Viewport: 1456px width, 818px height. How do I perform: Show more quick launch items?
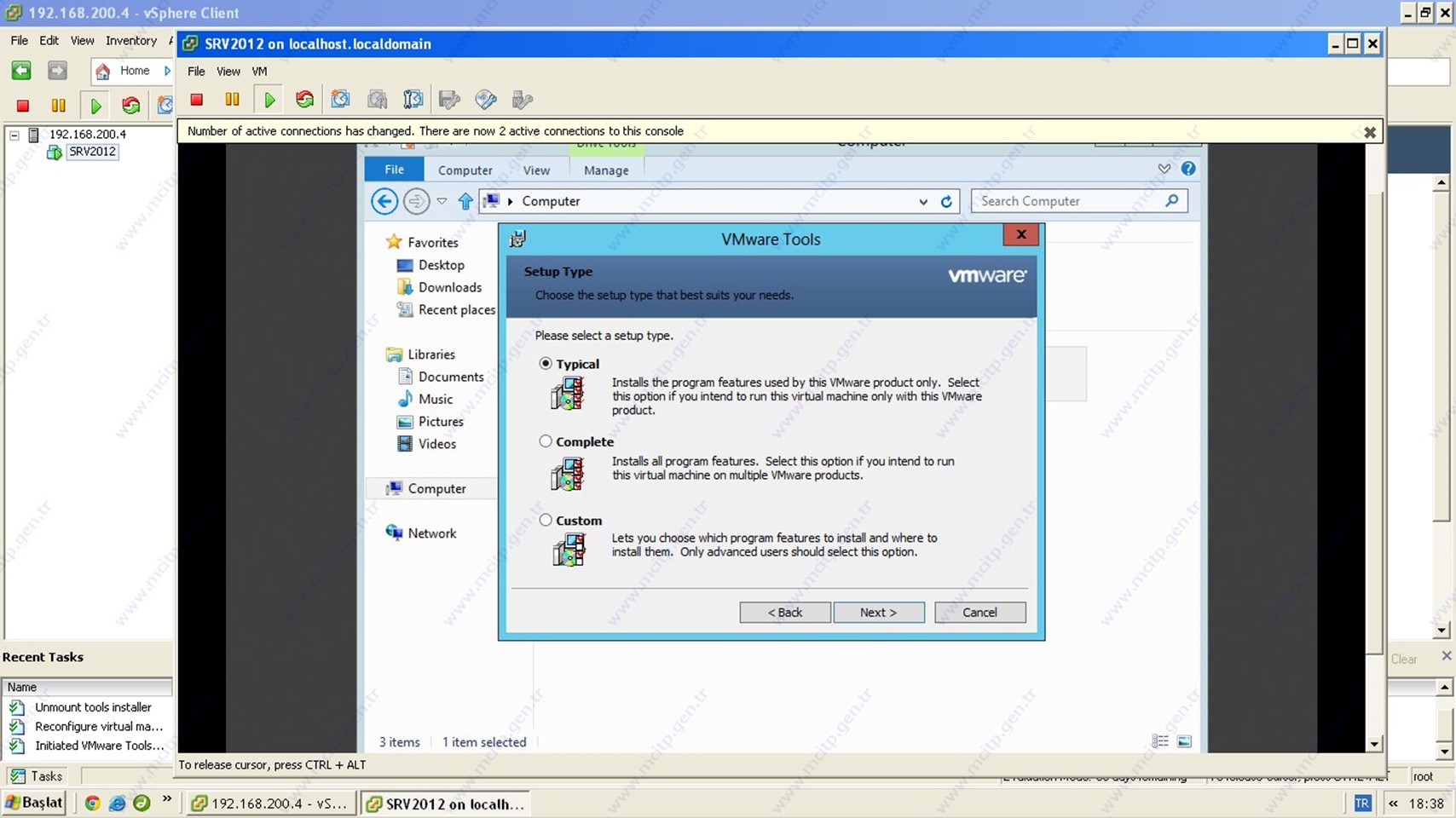click(167, 799)
